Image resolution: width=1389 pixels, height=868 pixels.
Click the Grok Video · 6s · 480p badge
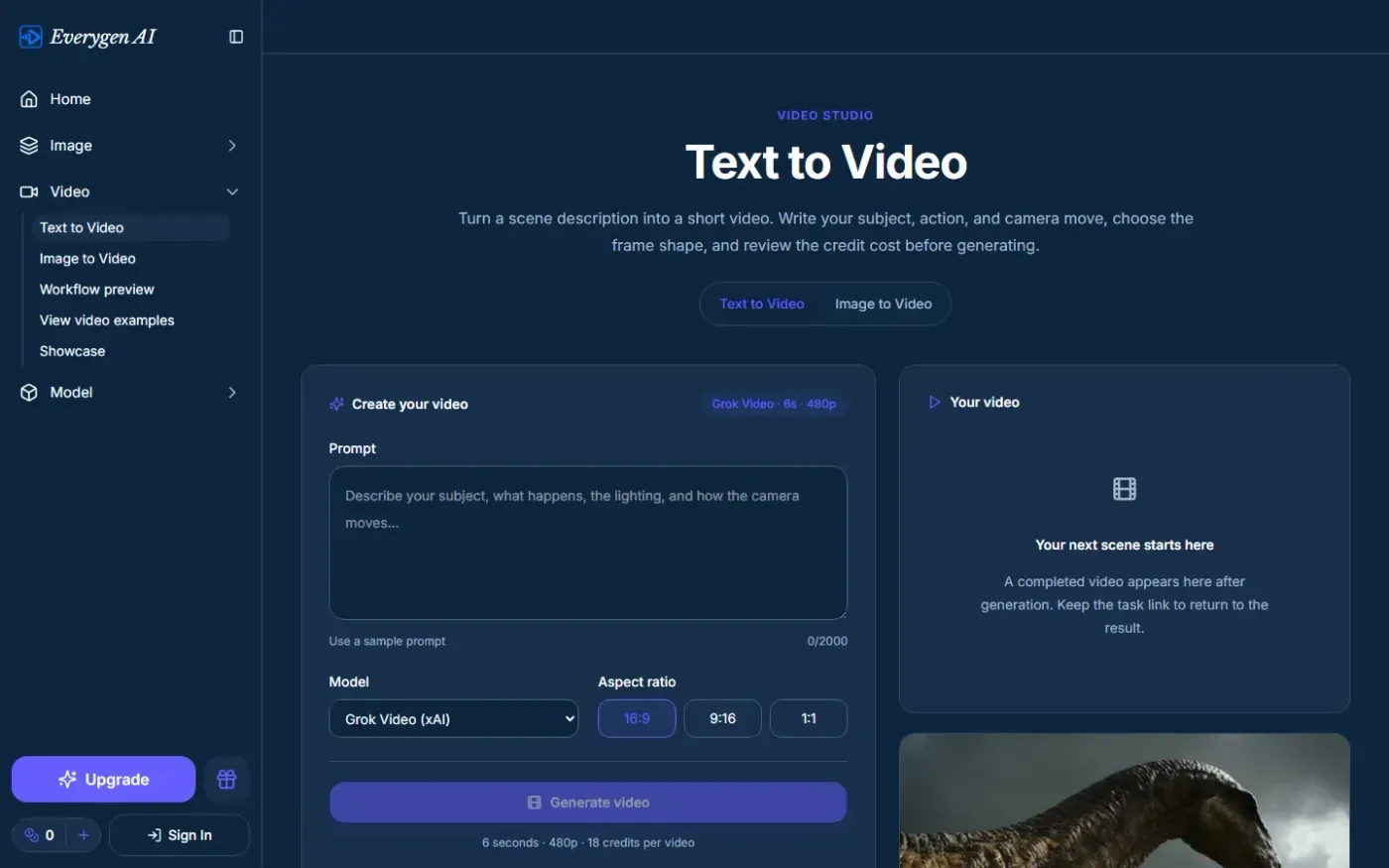774,404
